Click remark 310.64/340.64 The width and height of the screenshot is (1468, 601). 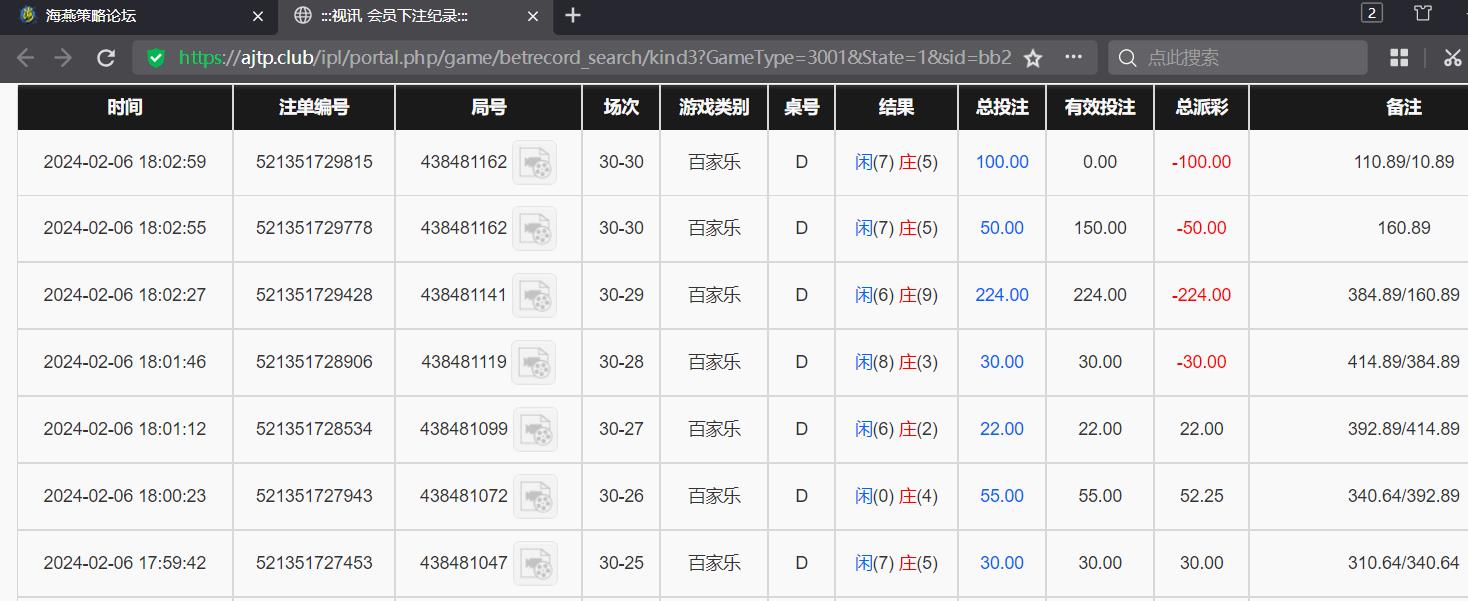coord(1404,563)
